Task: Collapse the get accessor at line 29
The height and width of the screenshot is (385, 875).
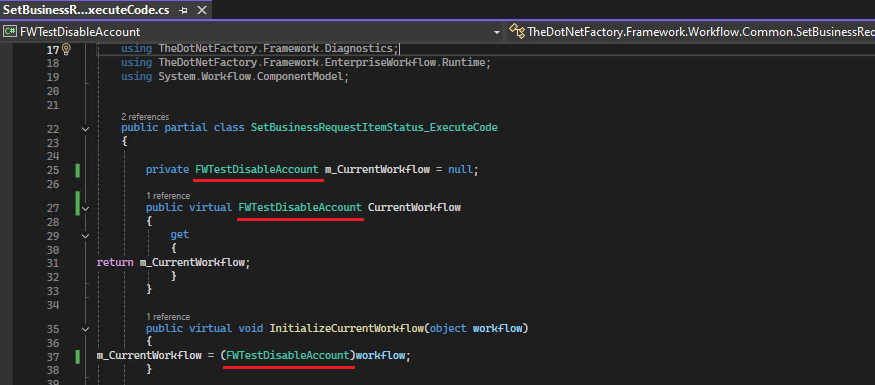Action: click(85, 235)
